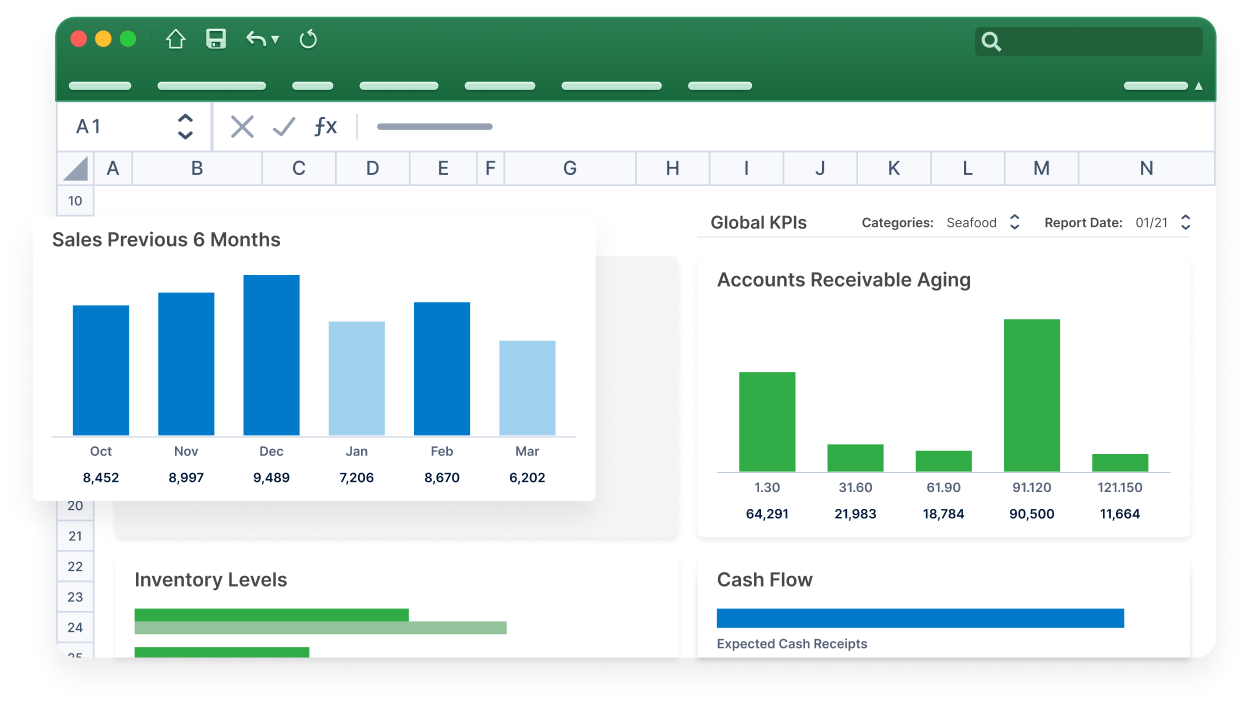Select row 22 header
The width and height of the screenshot is (1249, 706).
click(x=75, y=567)
